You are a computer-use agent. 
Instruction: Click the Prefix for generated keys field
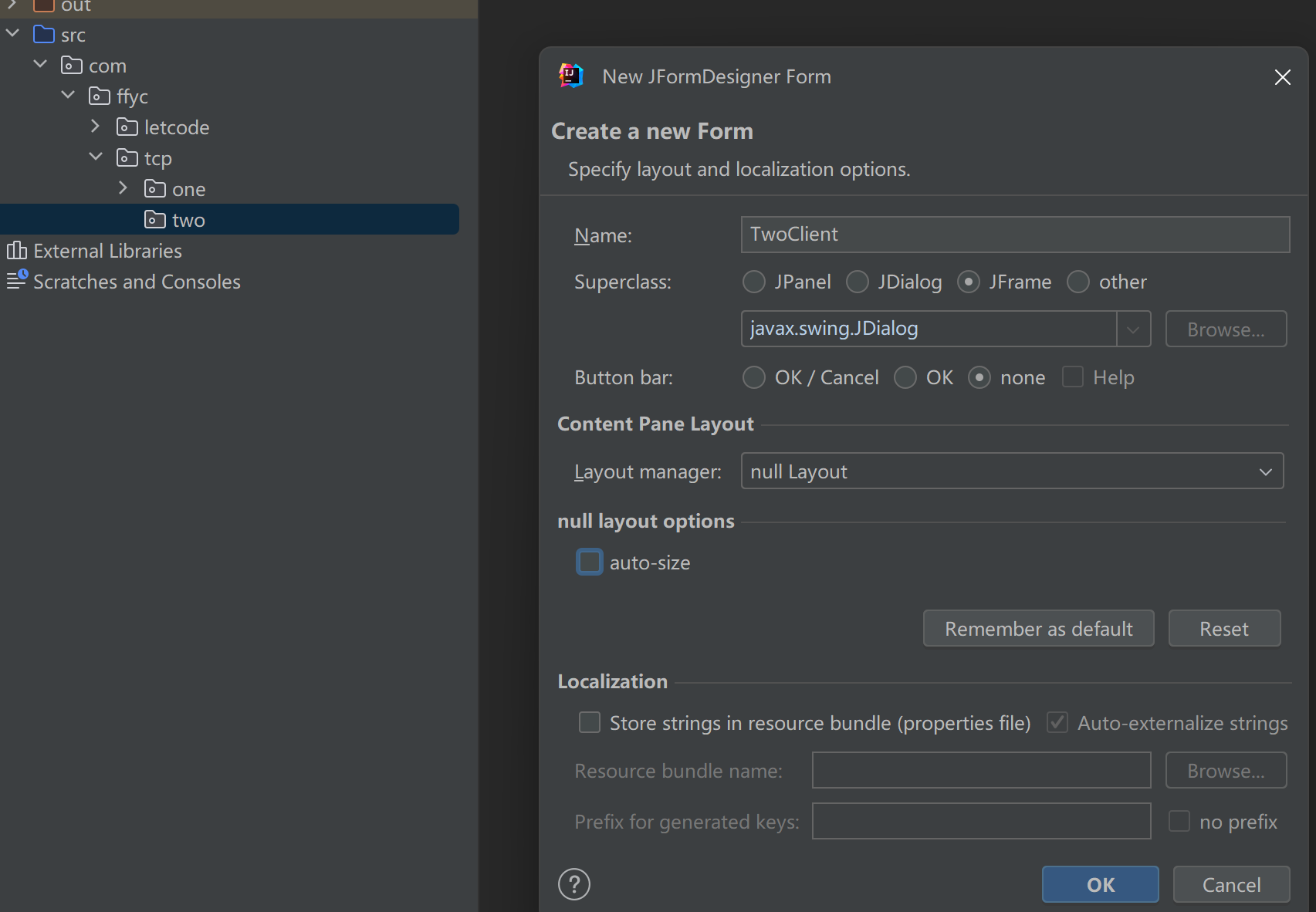[981, 821]
